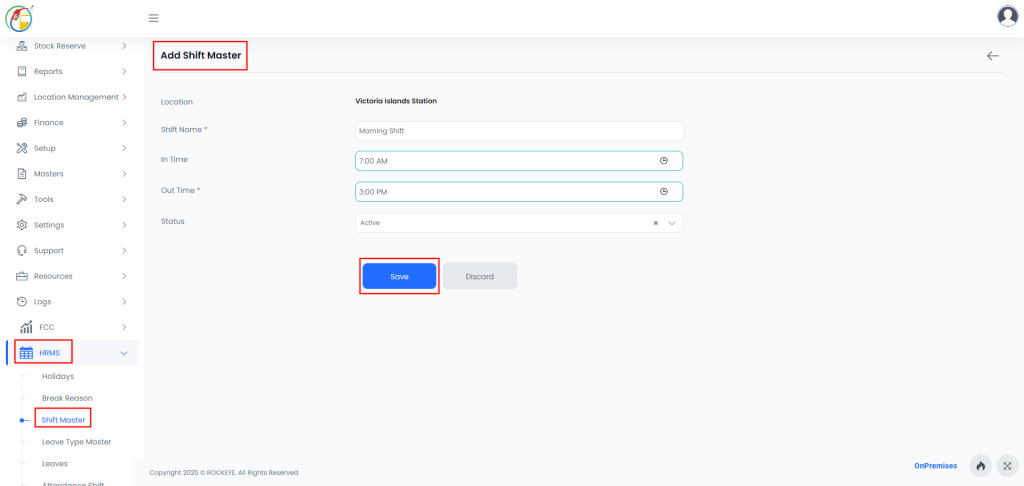
Task: Save the shift master form
Action: (399, 276)
